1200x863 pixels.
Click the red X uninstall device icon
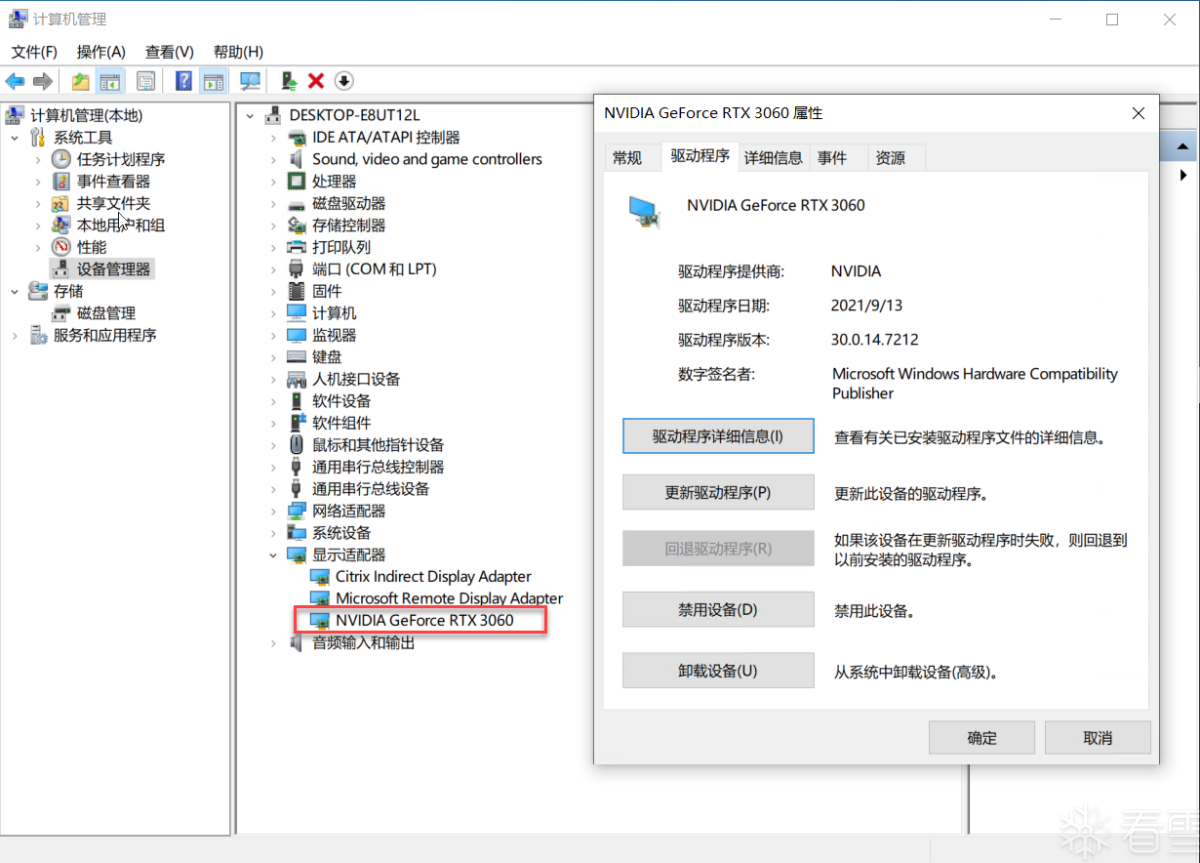click(x=316, y=81)
